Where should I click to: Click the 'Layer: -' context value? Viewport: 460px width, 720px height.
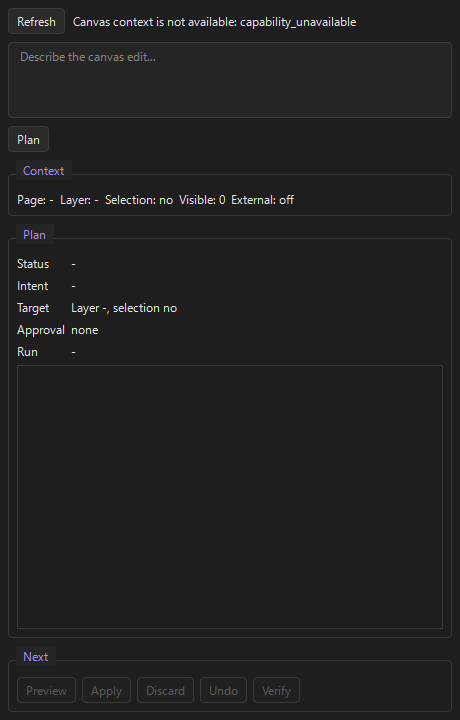79,200
